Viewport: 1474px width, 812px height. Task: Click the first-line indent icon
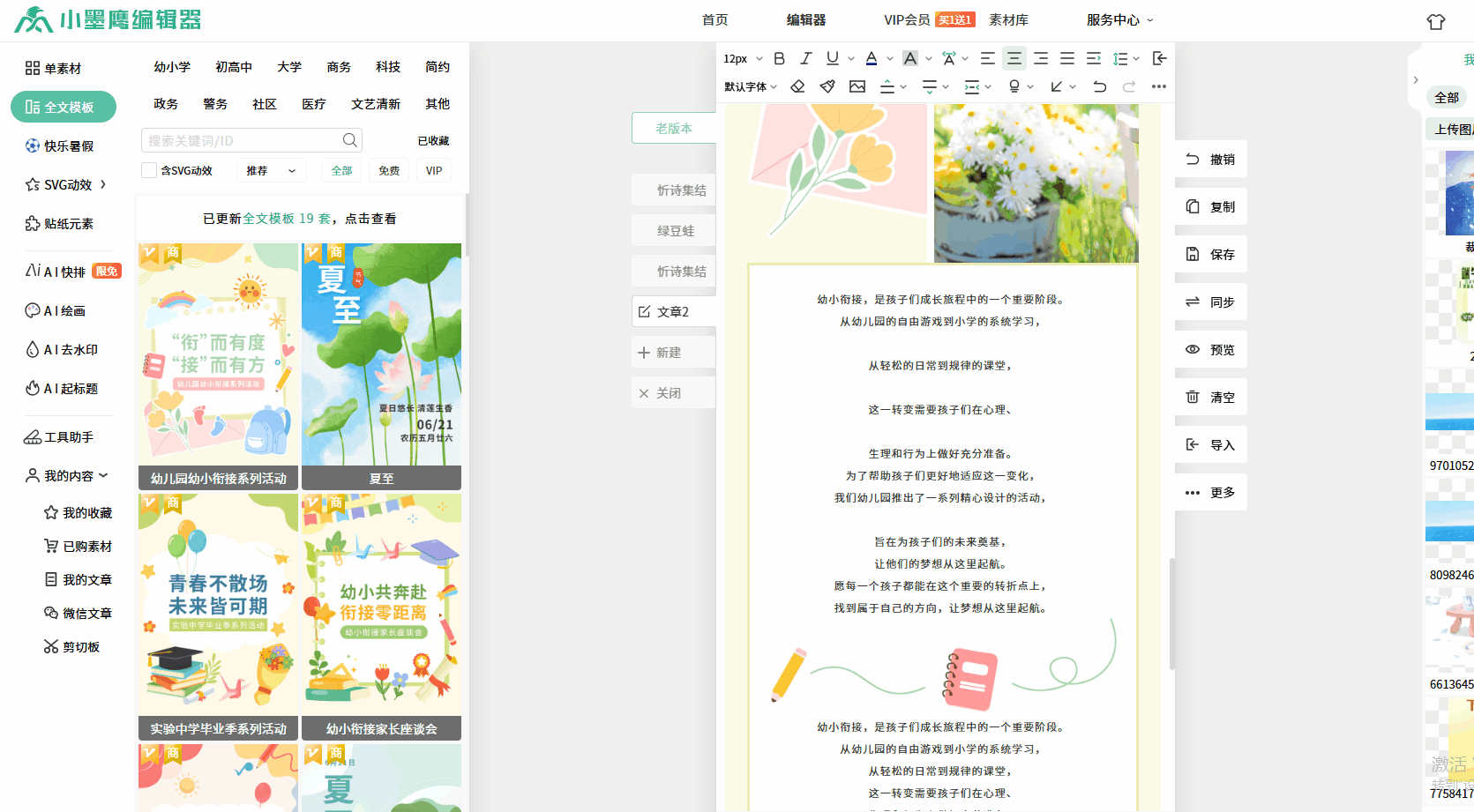[x=1094, y=58]
